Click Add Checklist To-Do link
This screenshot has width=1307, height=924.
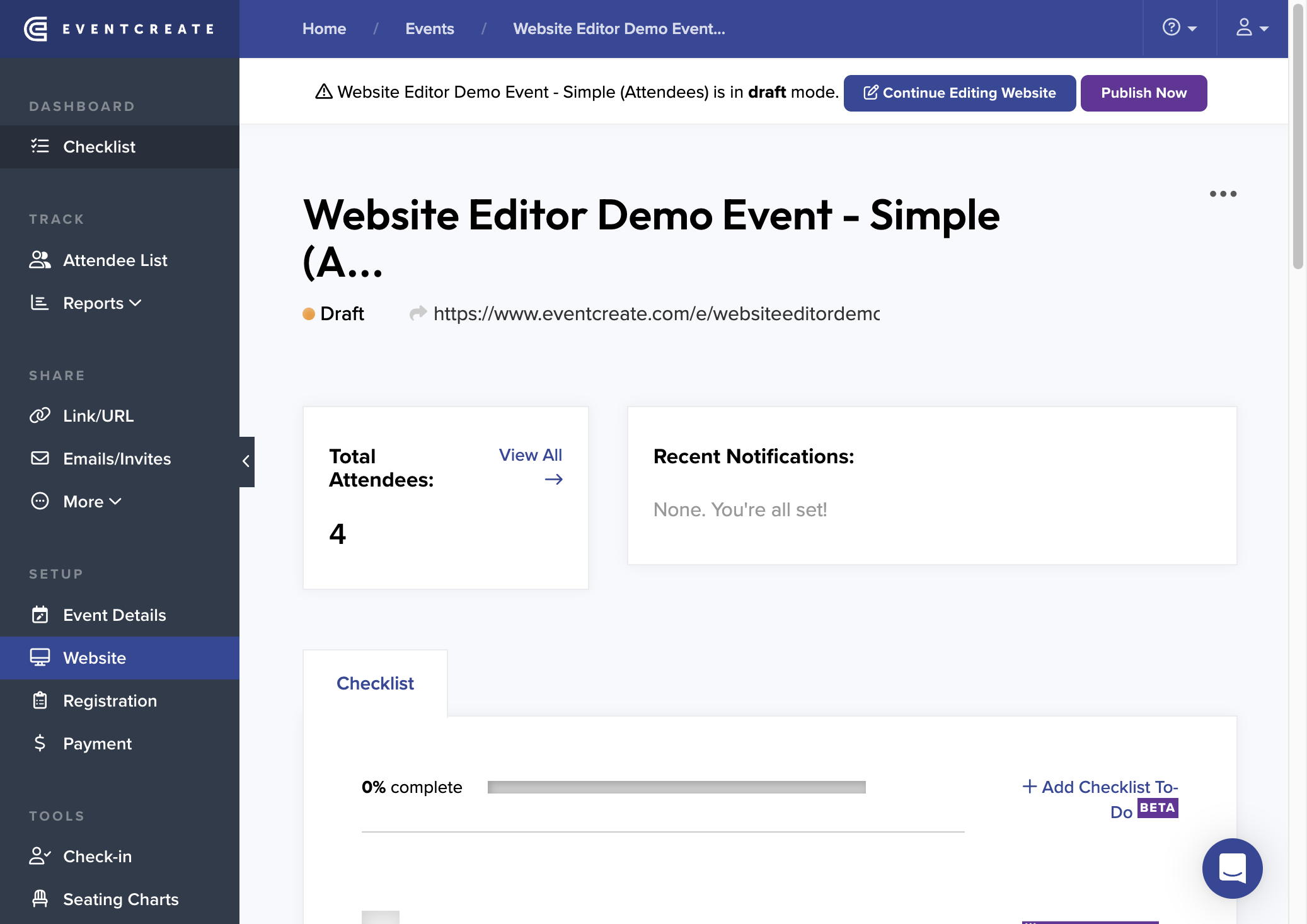click(1100, 799)
